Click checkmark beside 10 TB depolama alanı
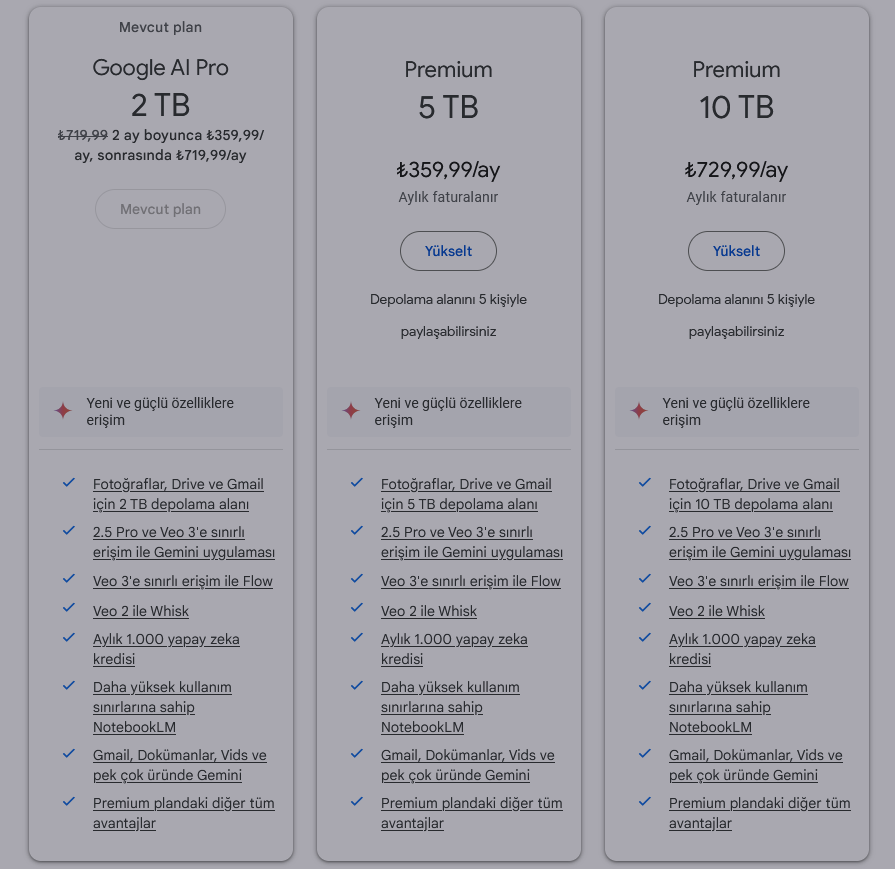The height and width of the screenshot is (869, 895). 645,483
